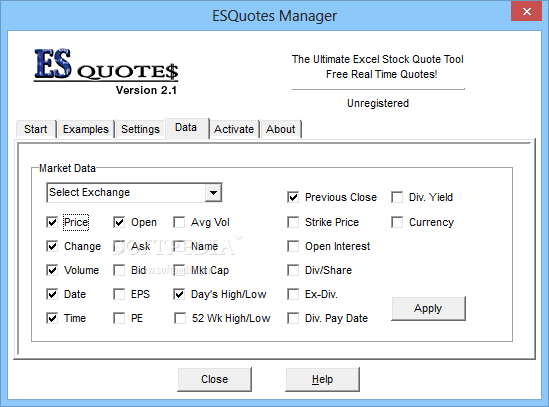This screenshot has width=549, height=407.
Task: Open the Examples tab
Action: coord(85,129)
